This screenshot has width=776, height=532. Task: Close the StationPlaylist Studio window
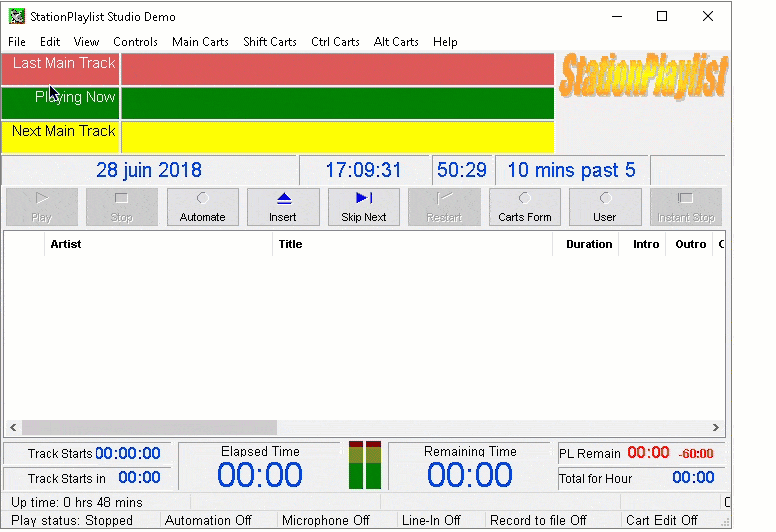coord(708,16)
